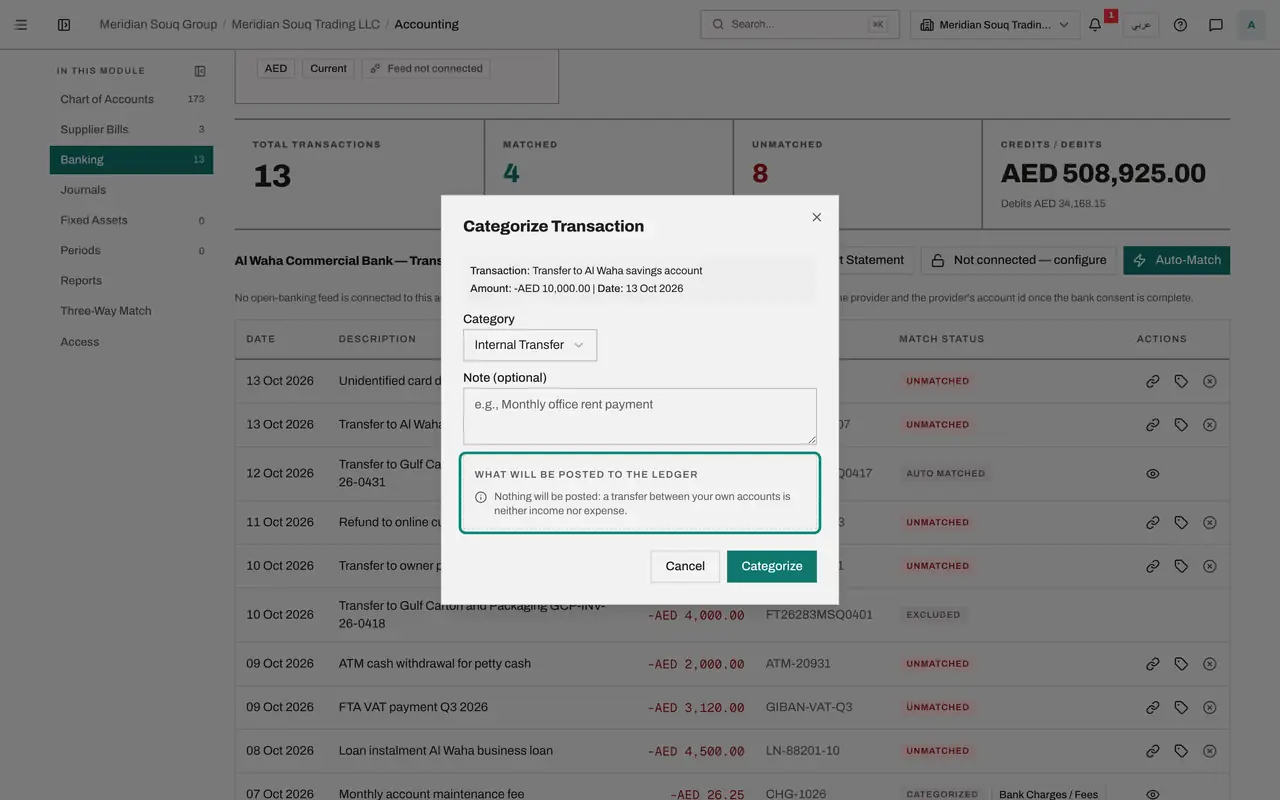
Task: Match link icon for FTA VAT payment row
Action: click(1153, 707)
